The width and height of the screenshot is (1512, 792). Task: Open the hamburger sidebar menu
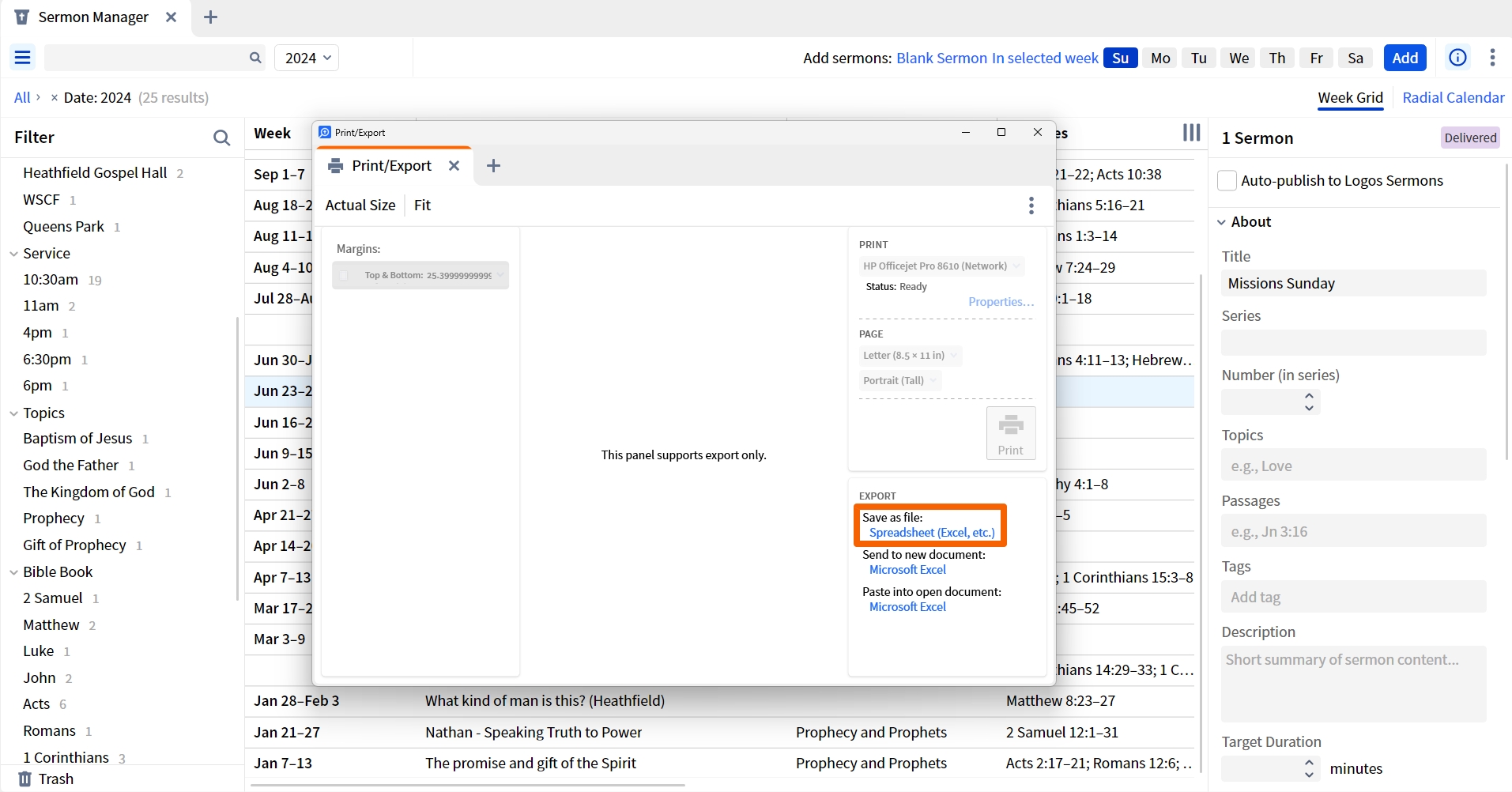click(22, 58)
